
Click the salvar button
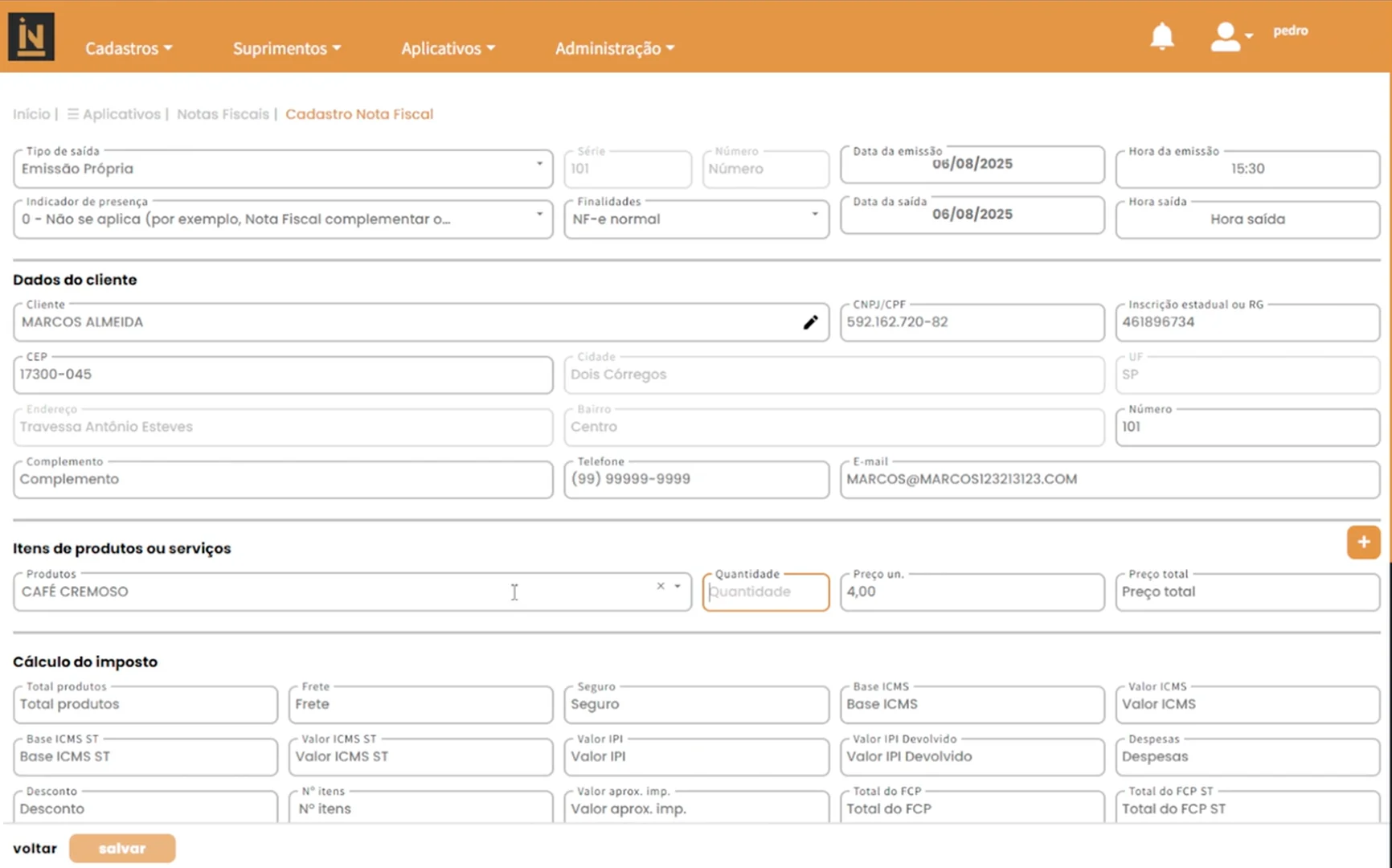pos(122,849)
